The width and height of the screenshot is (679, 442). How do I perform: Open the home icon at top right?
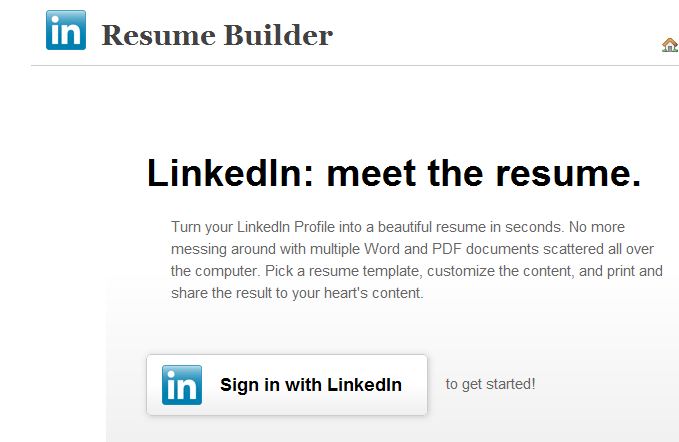point(670,45)
